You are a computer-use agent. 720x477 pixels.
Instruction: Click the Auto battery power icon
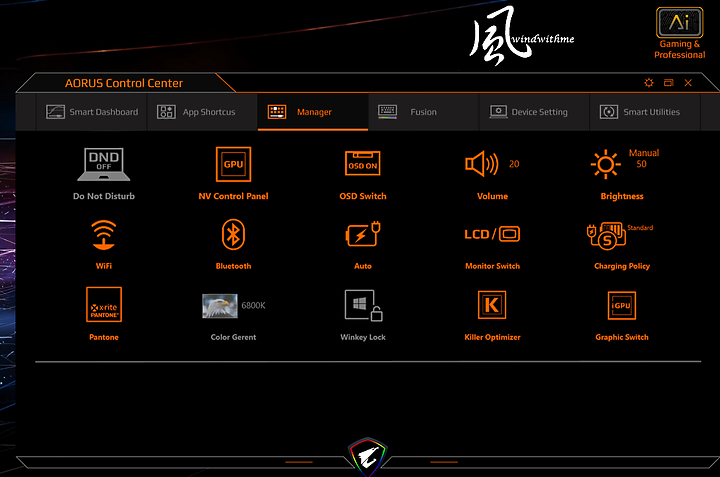[x=363, y=234]
